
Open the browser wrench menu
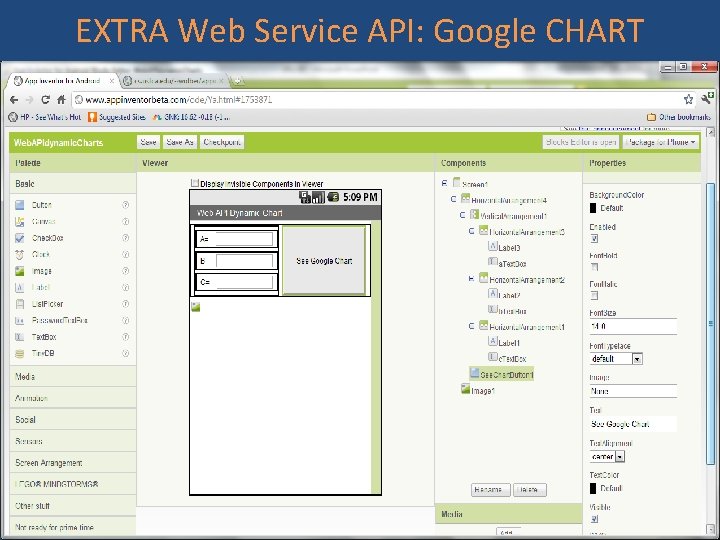point(707,98)
